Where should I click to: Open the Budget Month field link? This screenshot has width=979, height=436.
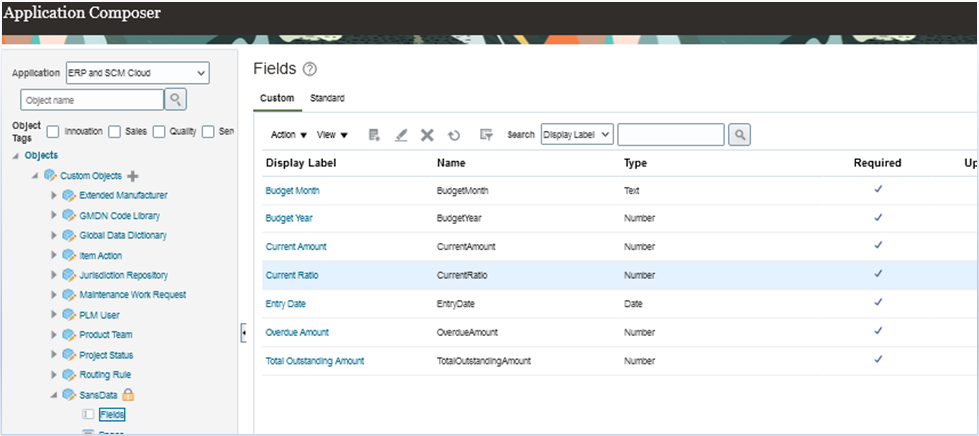pos(292,191)
